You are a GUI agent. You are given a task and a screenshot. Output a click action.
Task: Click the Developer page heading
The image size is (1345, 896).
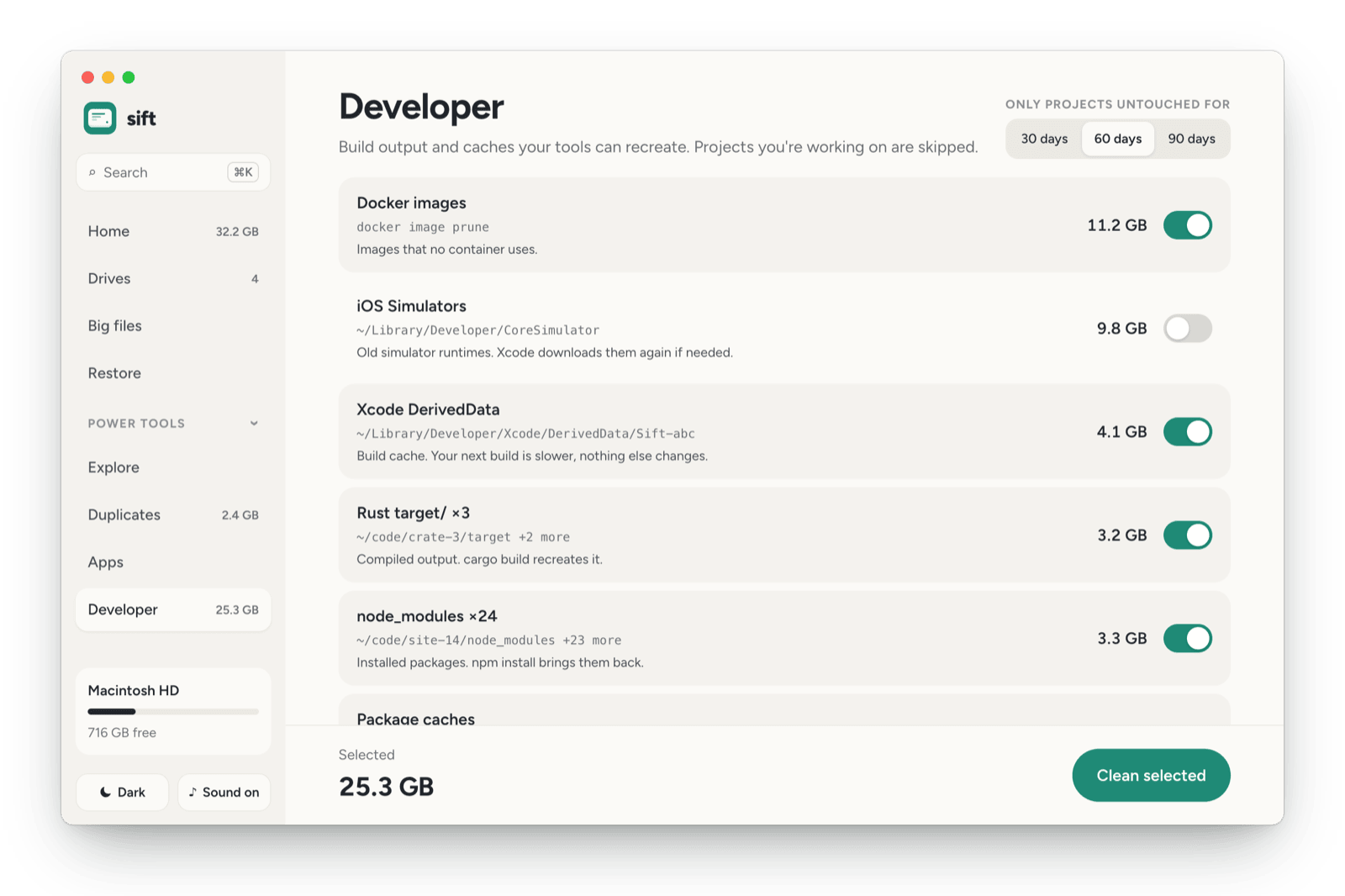(x=421, y=107)
